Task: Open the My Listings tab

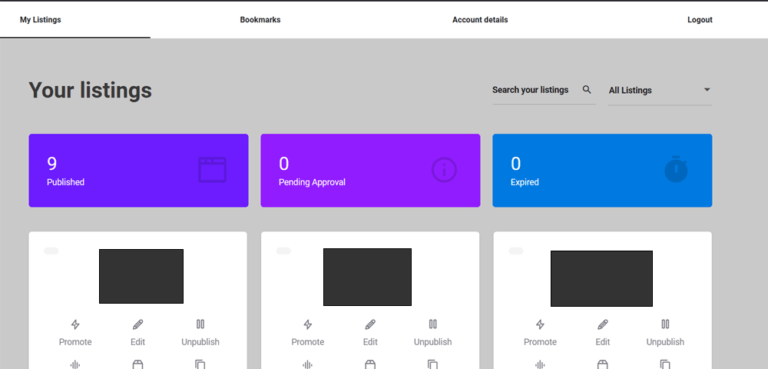Action: (x=40, y=20)
